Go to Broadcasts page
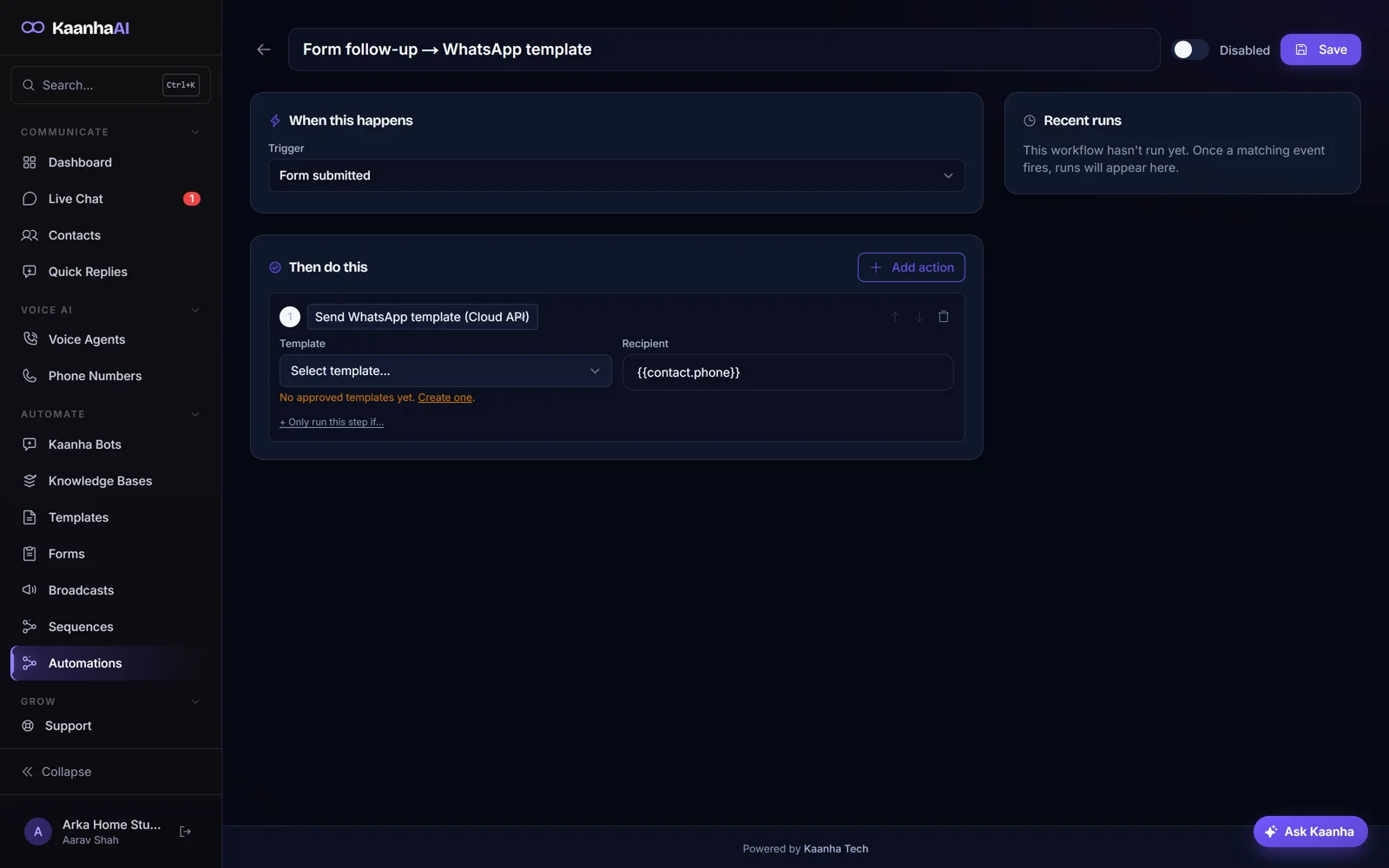Image resolution: width=1389 pixels, height=868 pixels. point(110,590)
